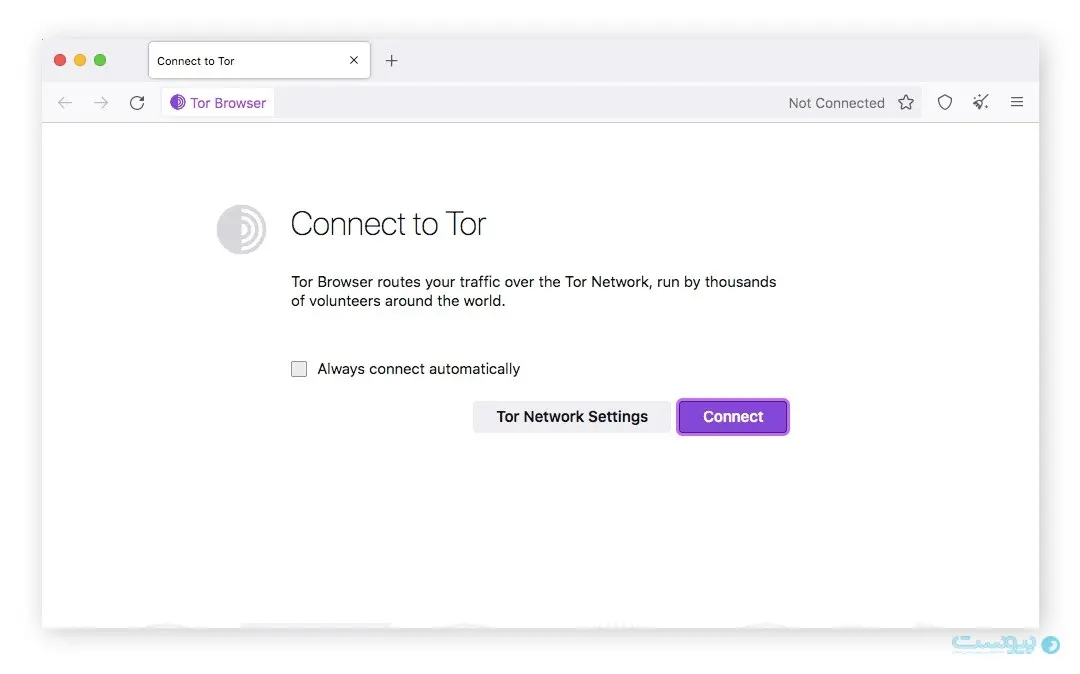Click the Tor onion icon in address bar
This screenshot has width=1080, height=674.
point(178,103)
